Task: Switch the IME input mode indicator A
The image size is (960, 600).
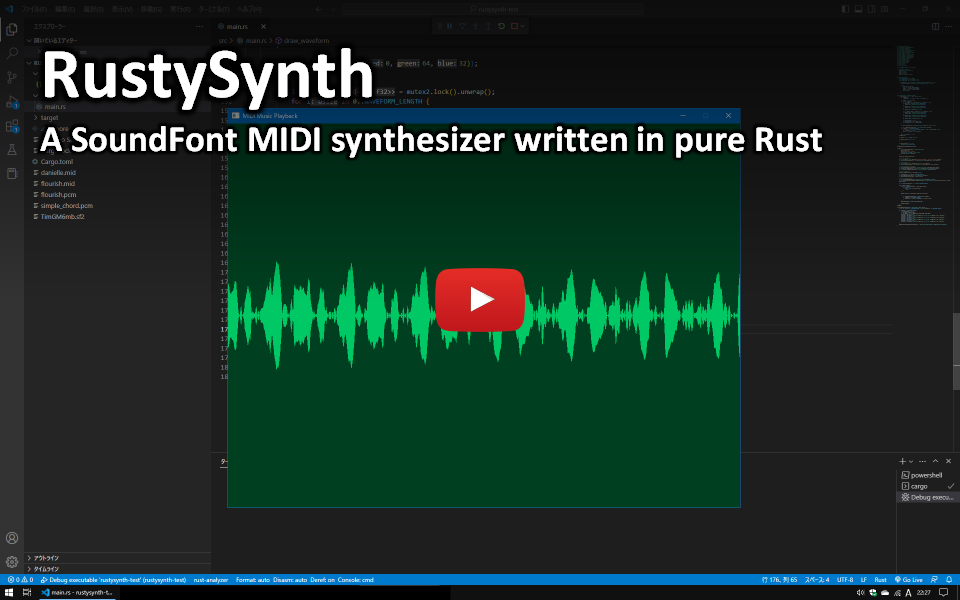Action: [909, 593]
